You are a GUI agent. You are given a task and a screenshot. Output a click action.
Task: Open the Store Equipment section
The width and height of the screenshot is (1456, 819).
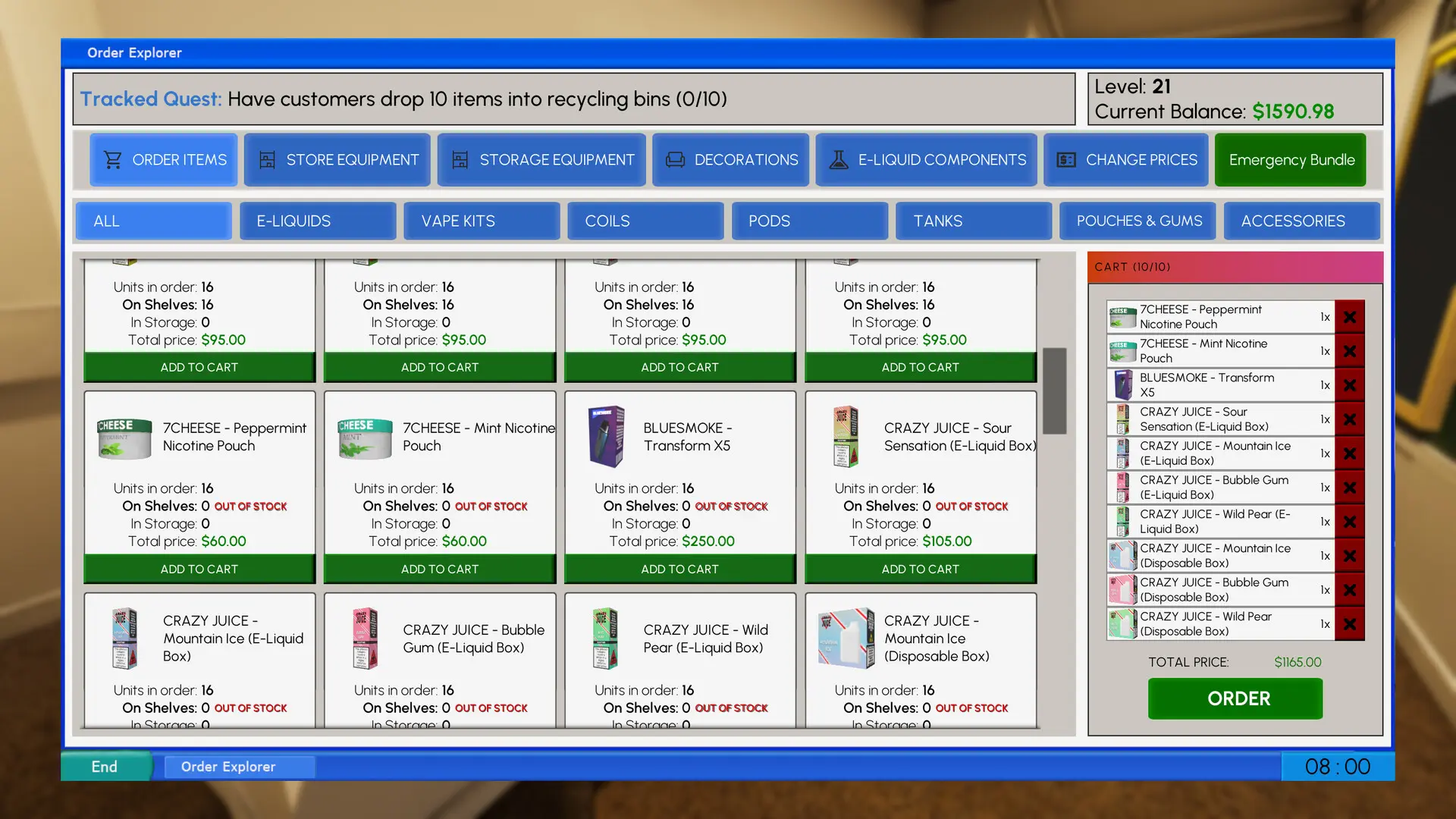pos(337,160)
